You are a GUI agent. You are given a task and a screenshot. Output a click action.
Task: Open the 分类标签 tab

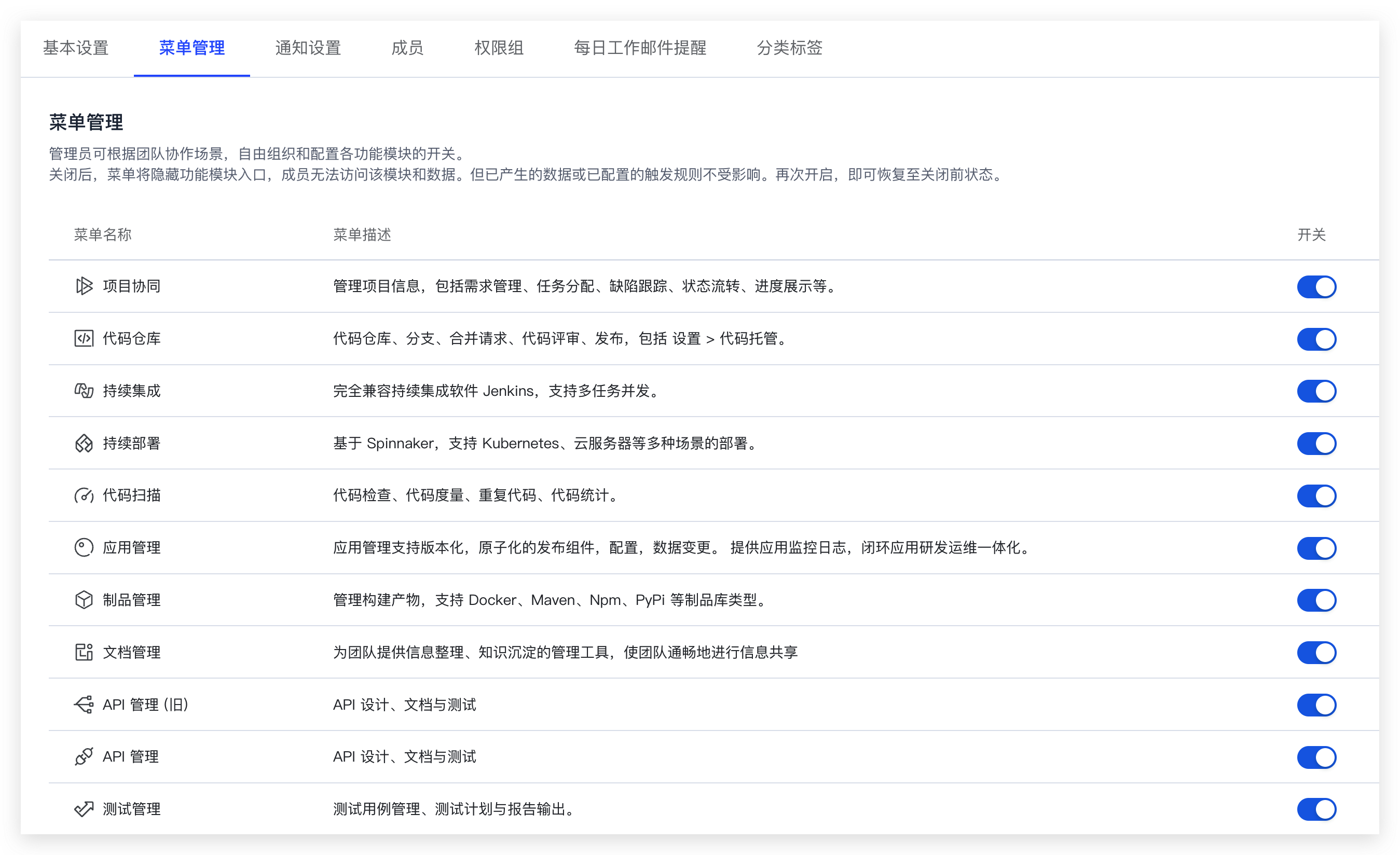pos(790,48)
